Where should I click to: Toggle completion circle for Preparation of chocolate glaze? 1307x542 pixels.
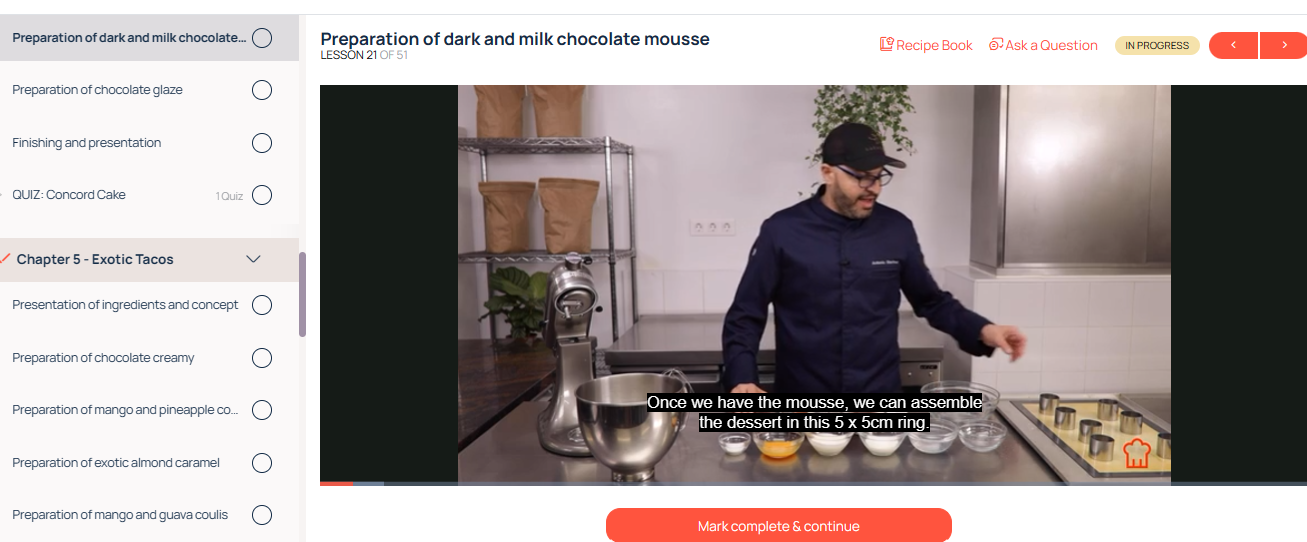262,90
